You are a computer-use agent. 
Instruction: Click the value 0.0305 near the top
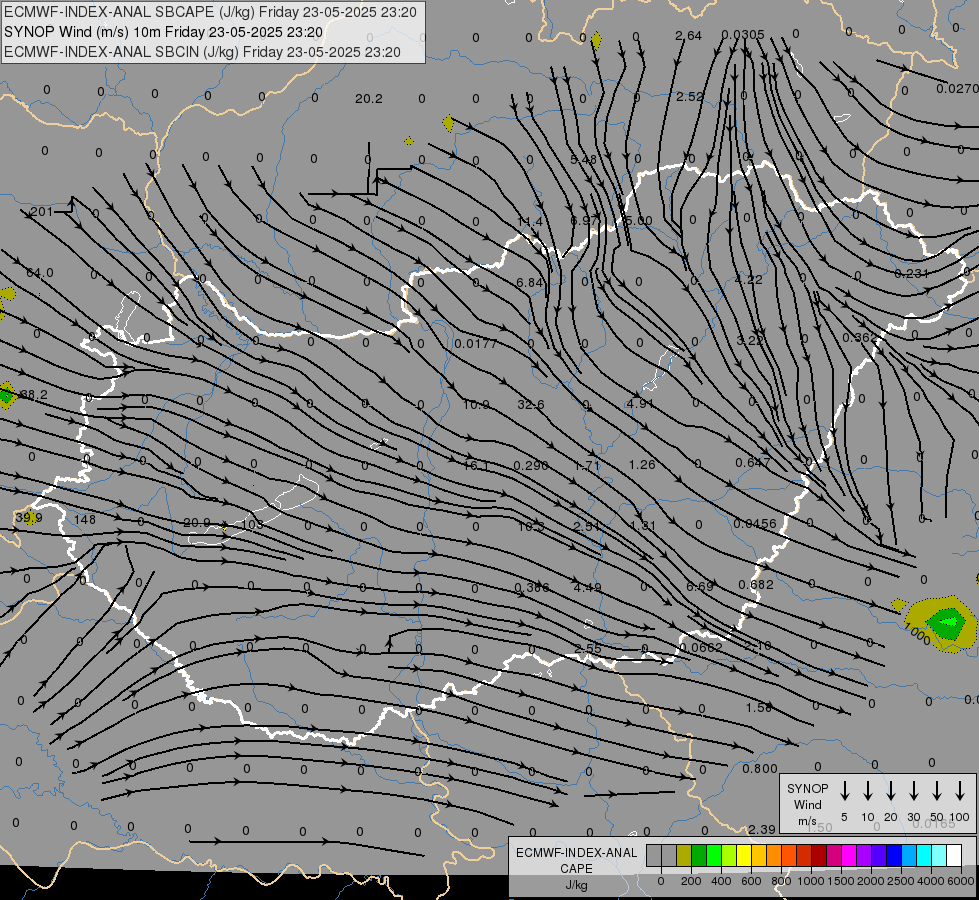point(742,34)
